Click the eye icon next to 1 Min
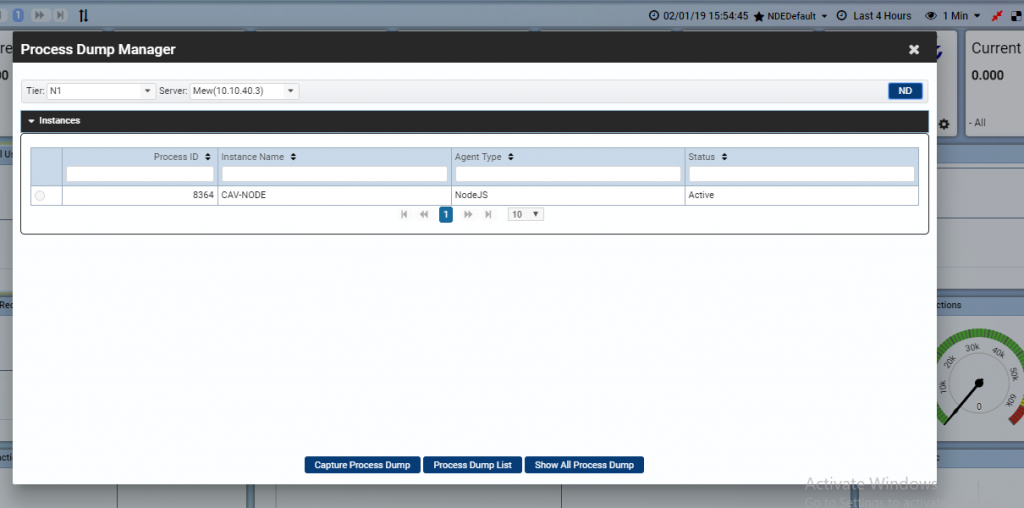Viewport: 1024px width, 508px height. tap(931, 16)
